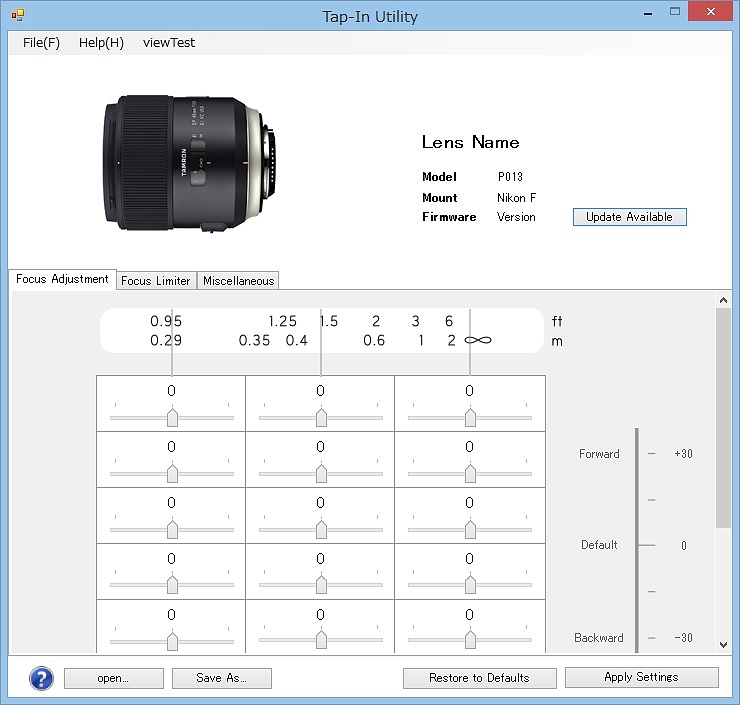
Task: Click the Lens Name heading
Action: (471, 142)
